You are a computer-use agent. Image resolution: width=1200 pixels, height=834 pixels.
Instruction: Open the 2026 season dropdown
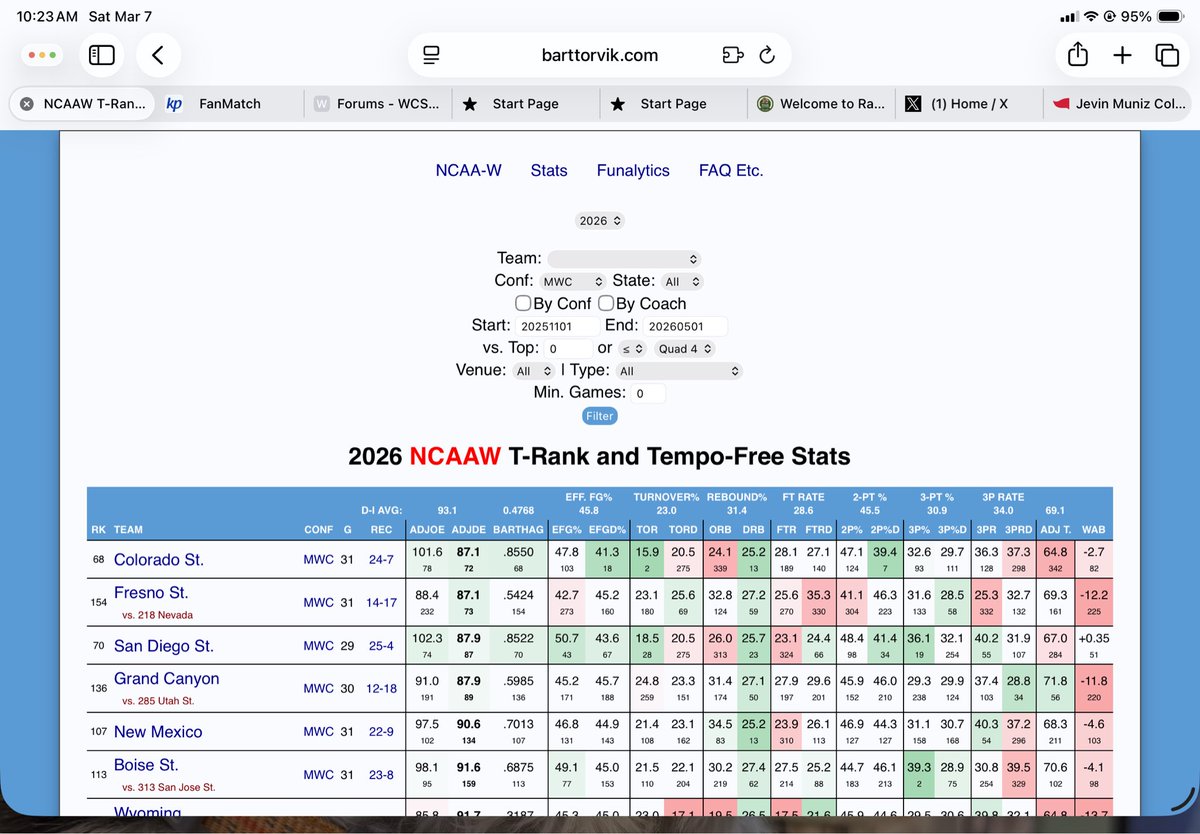pyautogui.click(x=599, y=220)
